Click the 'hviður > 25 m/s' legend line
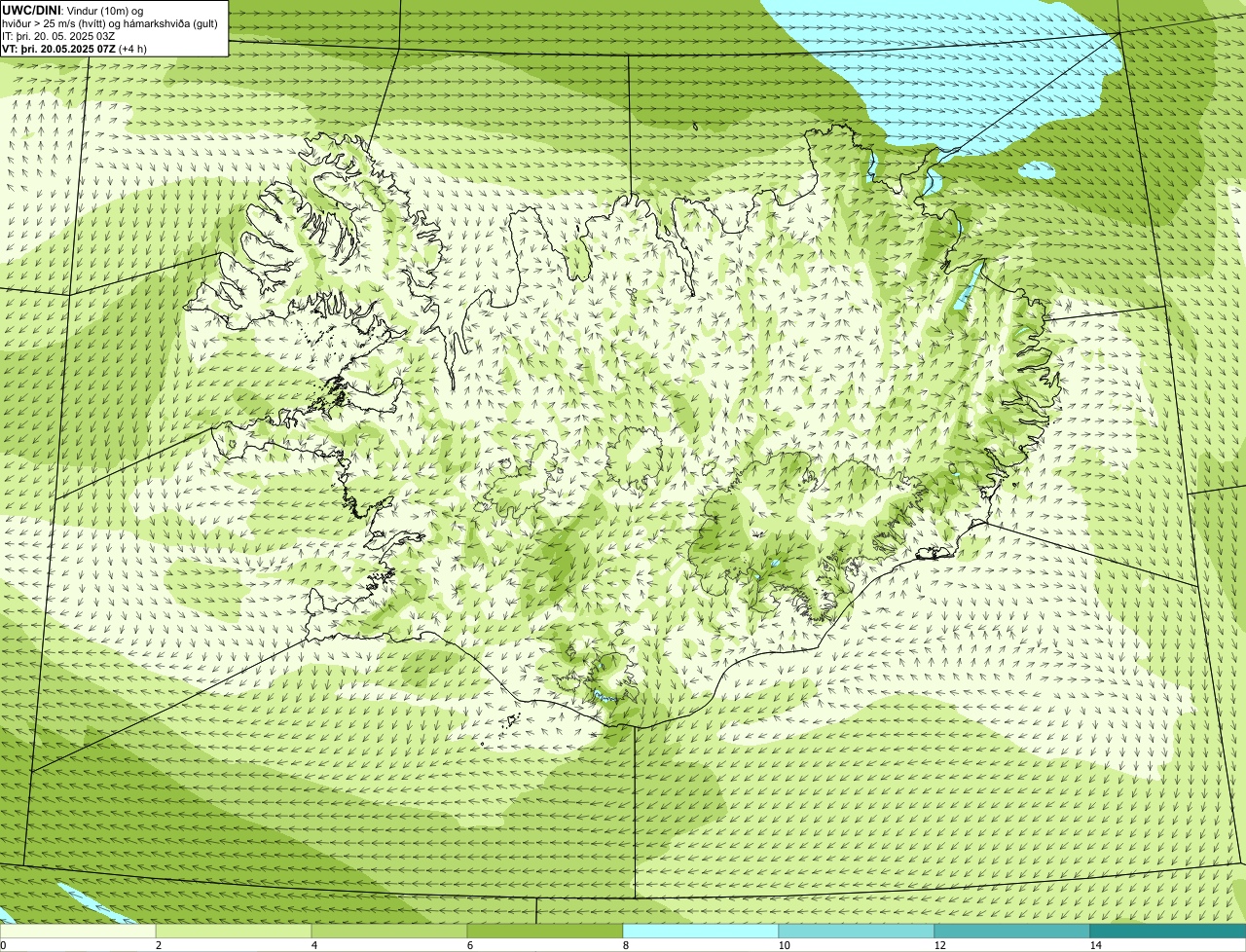This screenshot has width=1246, height=952. (110, 23)
